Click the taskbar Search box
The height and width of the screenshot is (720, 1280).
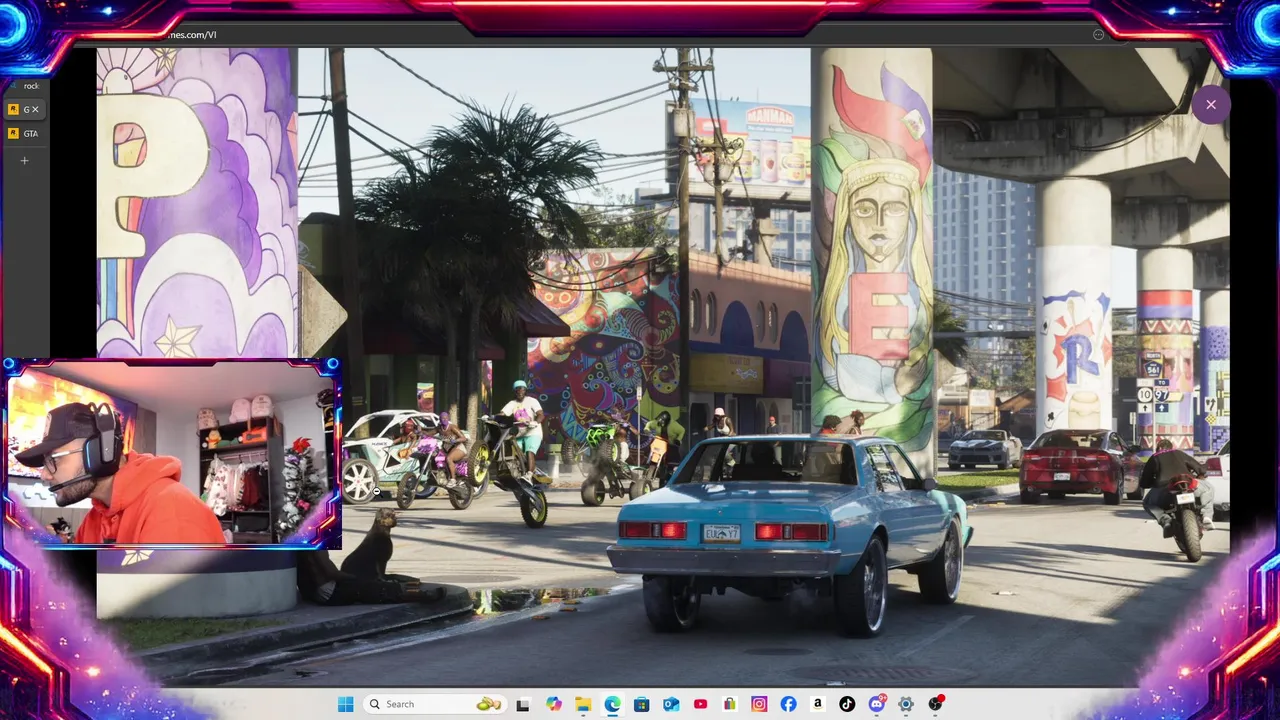pyautogui.click(x=435, y=704)
